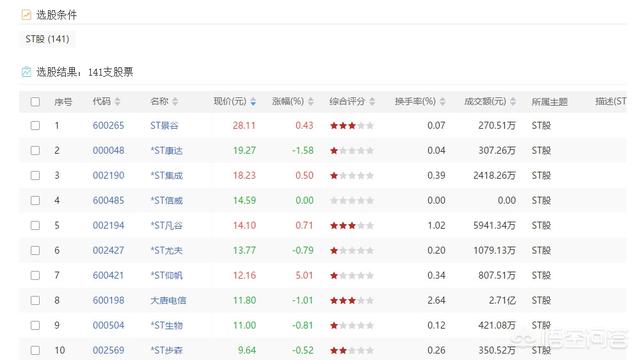Click the 选股条件 edit icon

(26, 15)
